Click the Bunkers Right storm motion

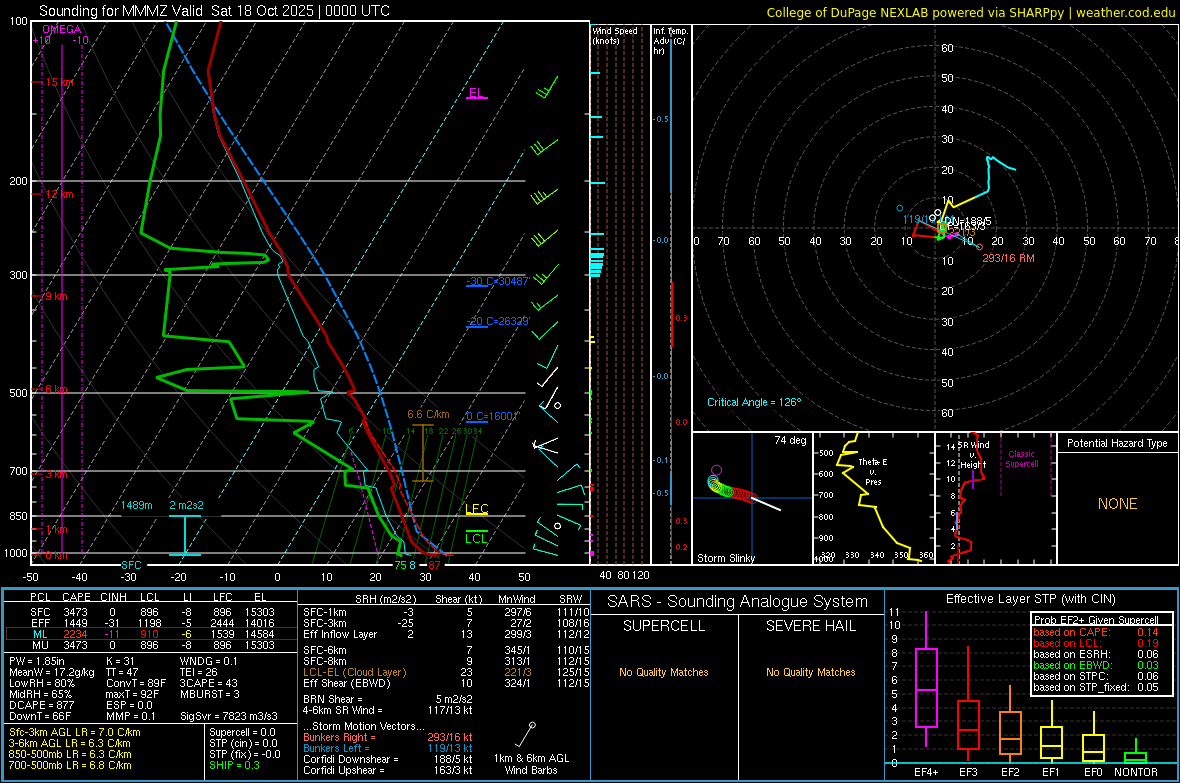pyautogui.click(x=388, y=737)
